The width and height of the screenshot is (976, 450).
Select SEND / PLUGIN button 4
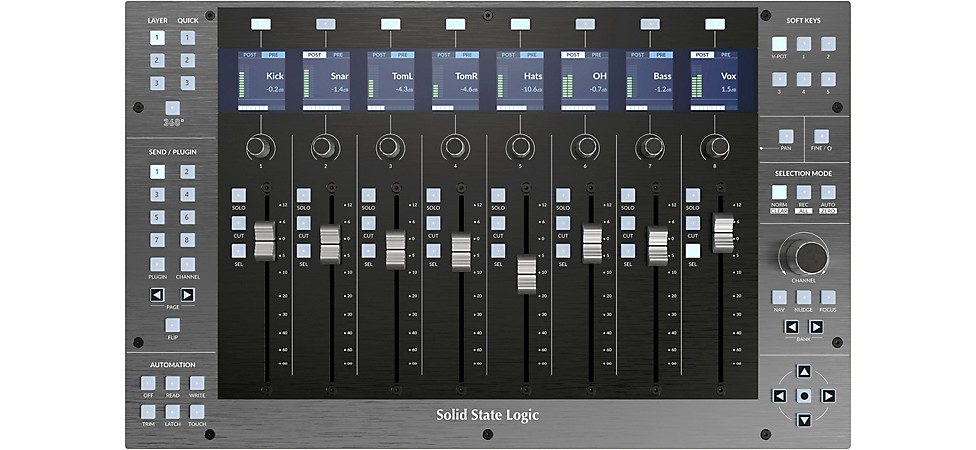tap(188, 195)
